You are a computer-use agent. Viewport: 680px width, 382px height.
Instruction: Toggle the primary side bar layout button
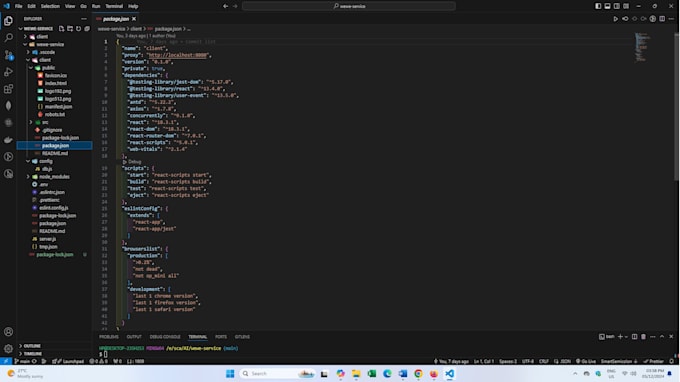tap(598, 6)
